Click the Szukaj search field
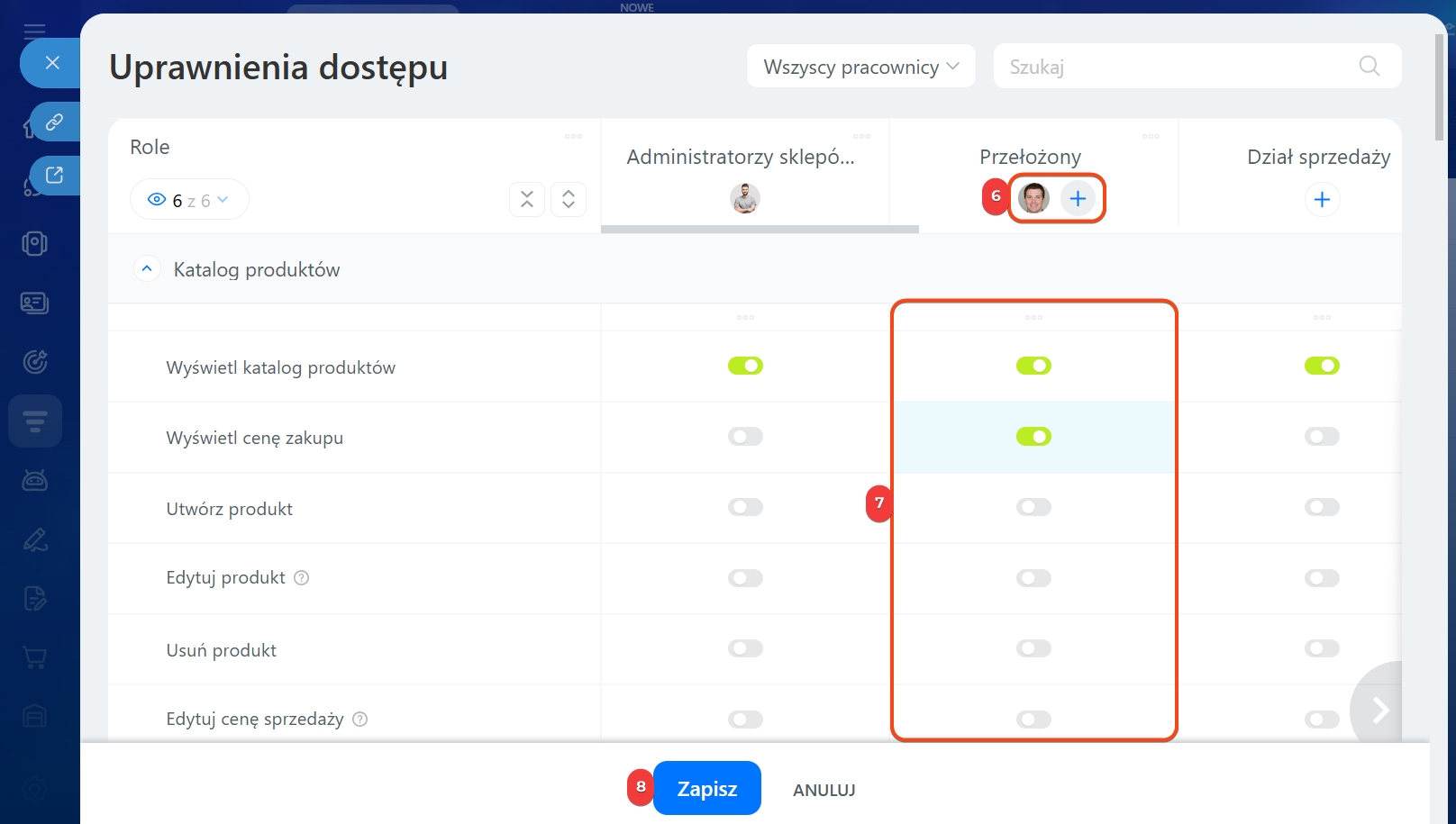Image resolution: width=1456 pixels, height=824 pixels. (x=1171, y=67)
